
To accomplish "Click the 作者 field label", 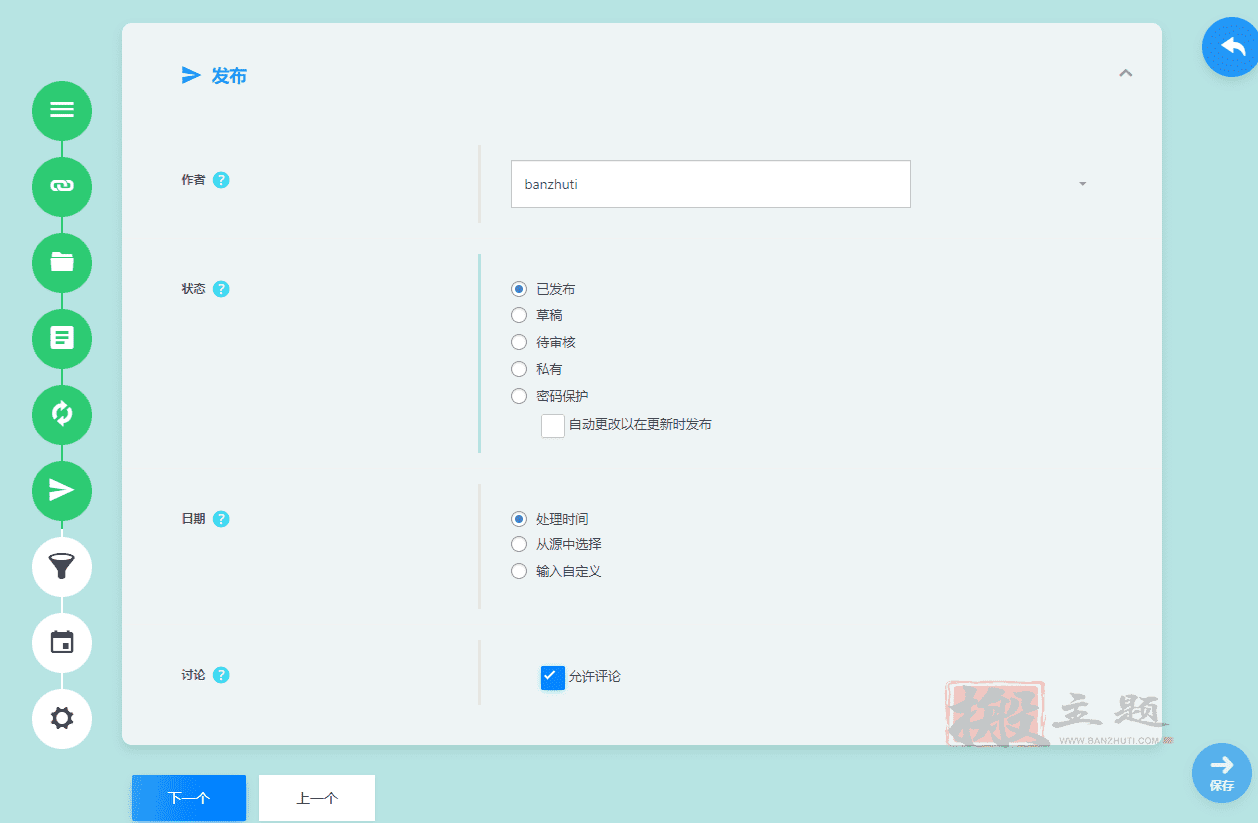I will 193,180.
